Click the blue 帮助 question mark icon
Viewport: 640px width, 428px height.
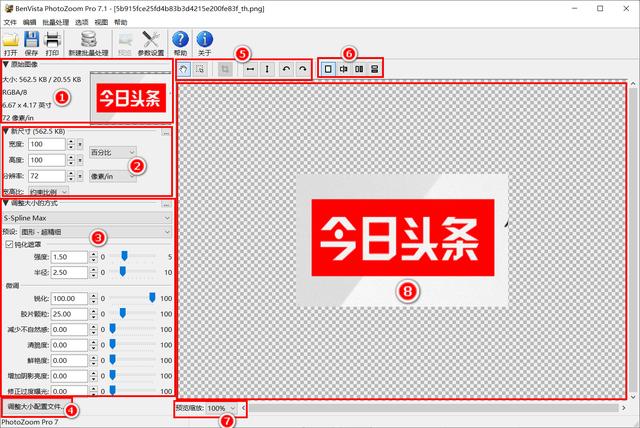180,40
